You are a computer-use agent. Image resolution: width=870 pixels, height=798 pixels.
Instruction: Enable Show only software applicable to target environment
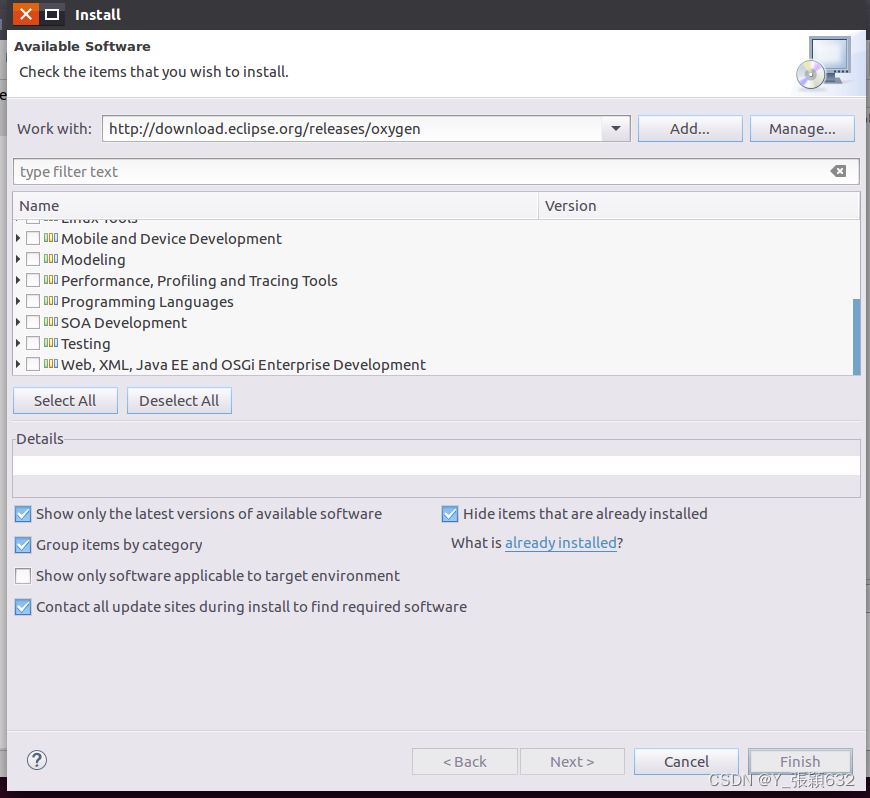(22, 576)
